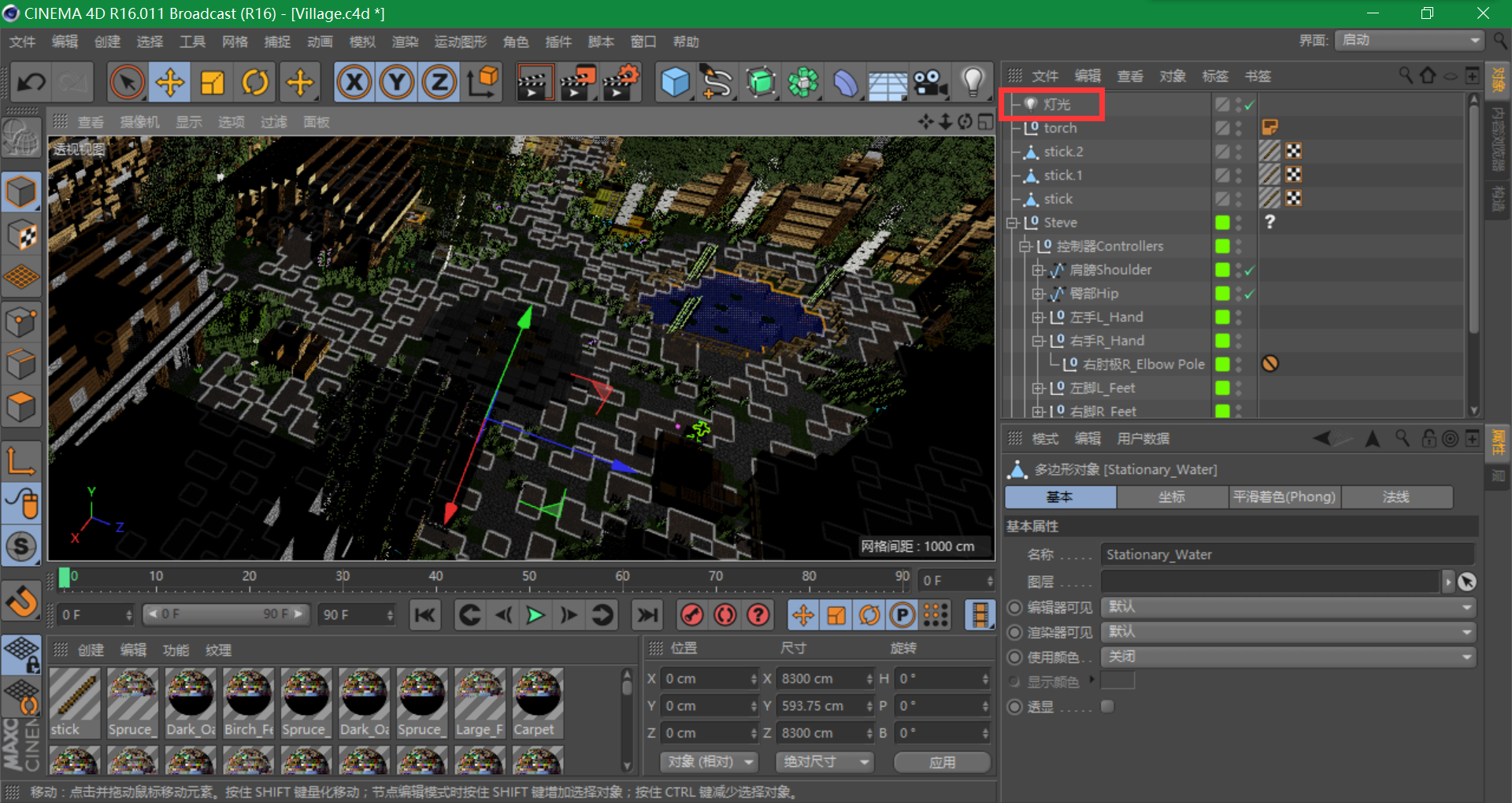Toggle Y axis lock
Viewport: 1512px width, 803px height.
pyautogui.click(x=397, y=82)
